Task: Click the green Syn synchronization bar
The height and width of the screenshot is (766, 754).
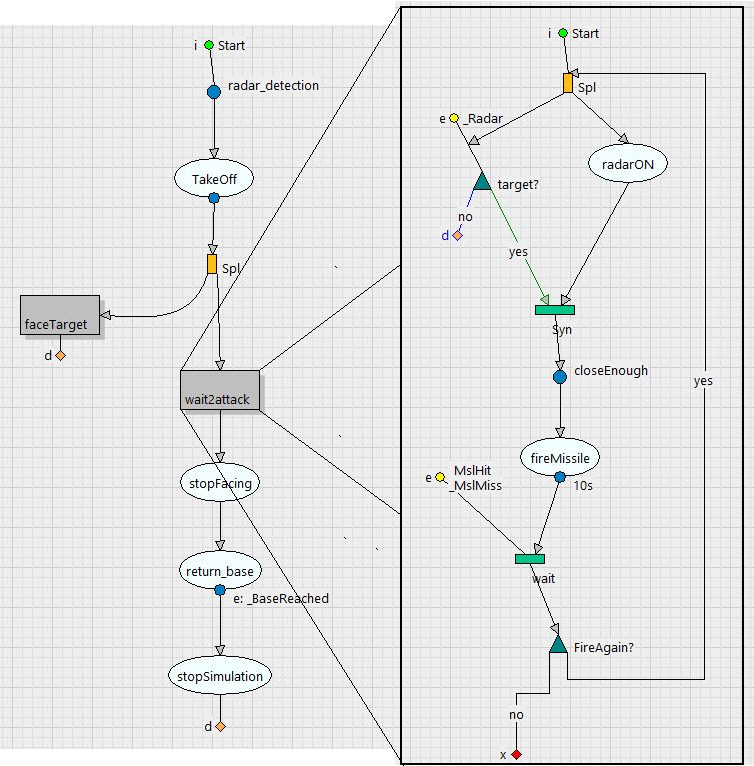Action: point(554,309)
